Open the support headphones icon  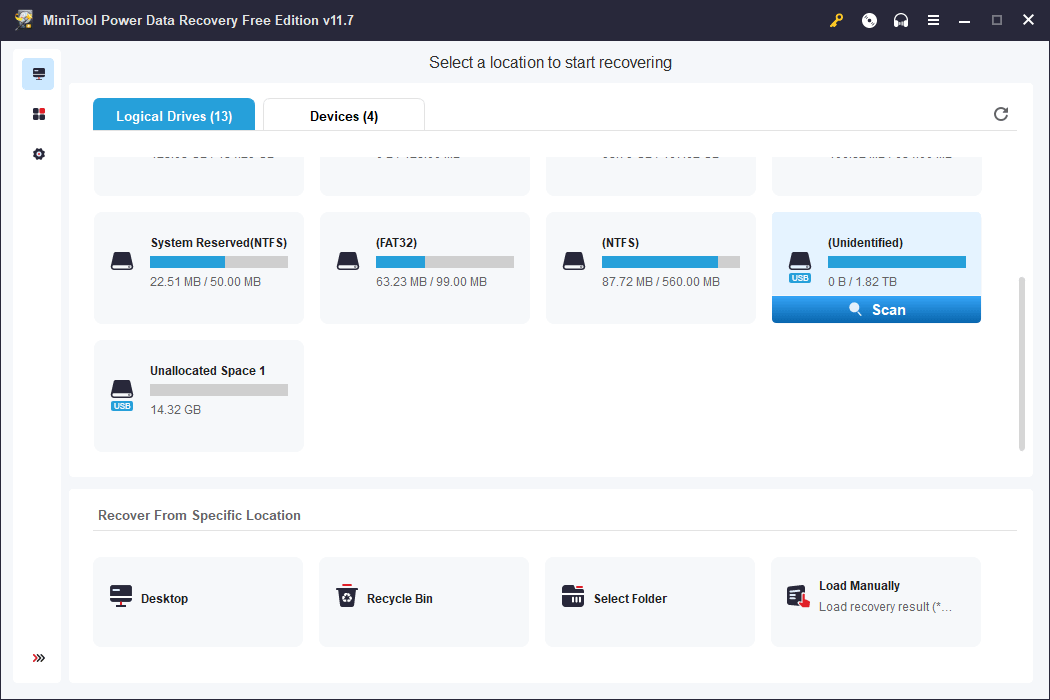(x=901, y=20)
